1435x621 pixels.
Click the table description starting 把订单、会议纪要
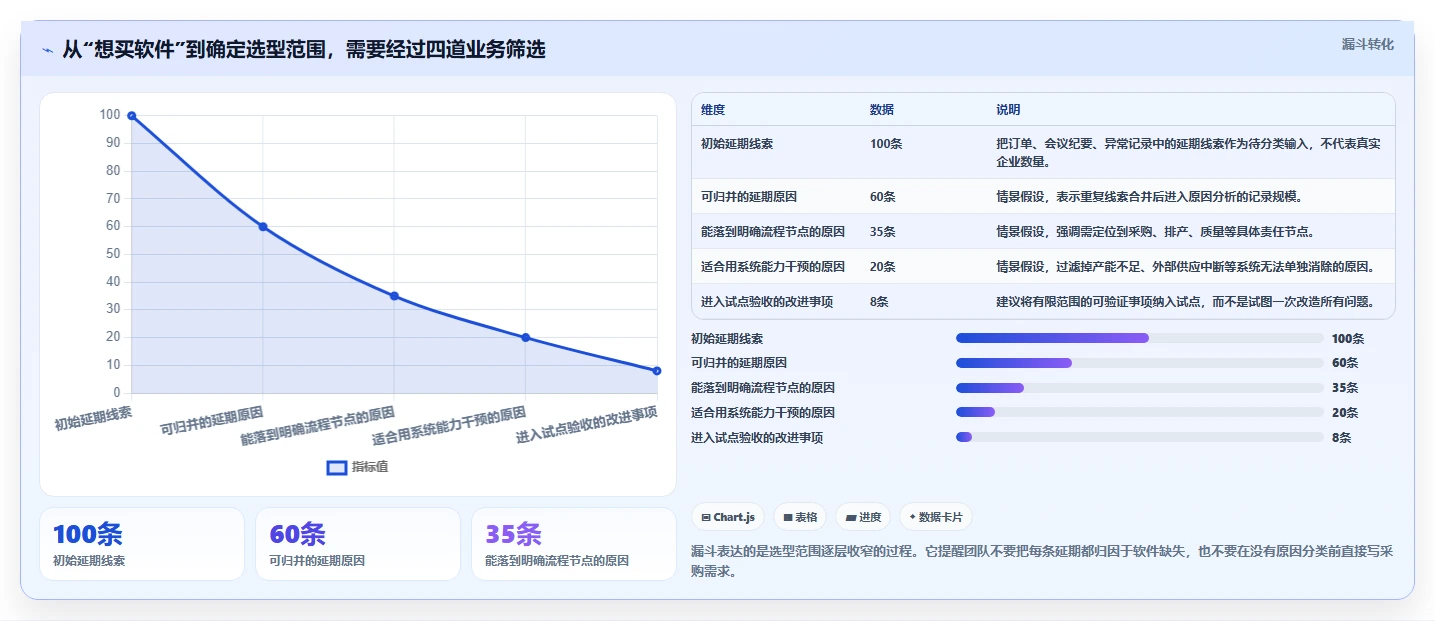(1189, 153)
